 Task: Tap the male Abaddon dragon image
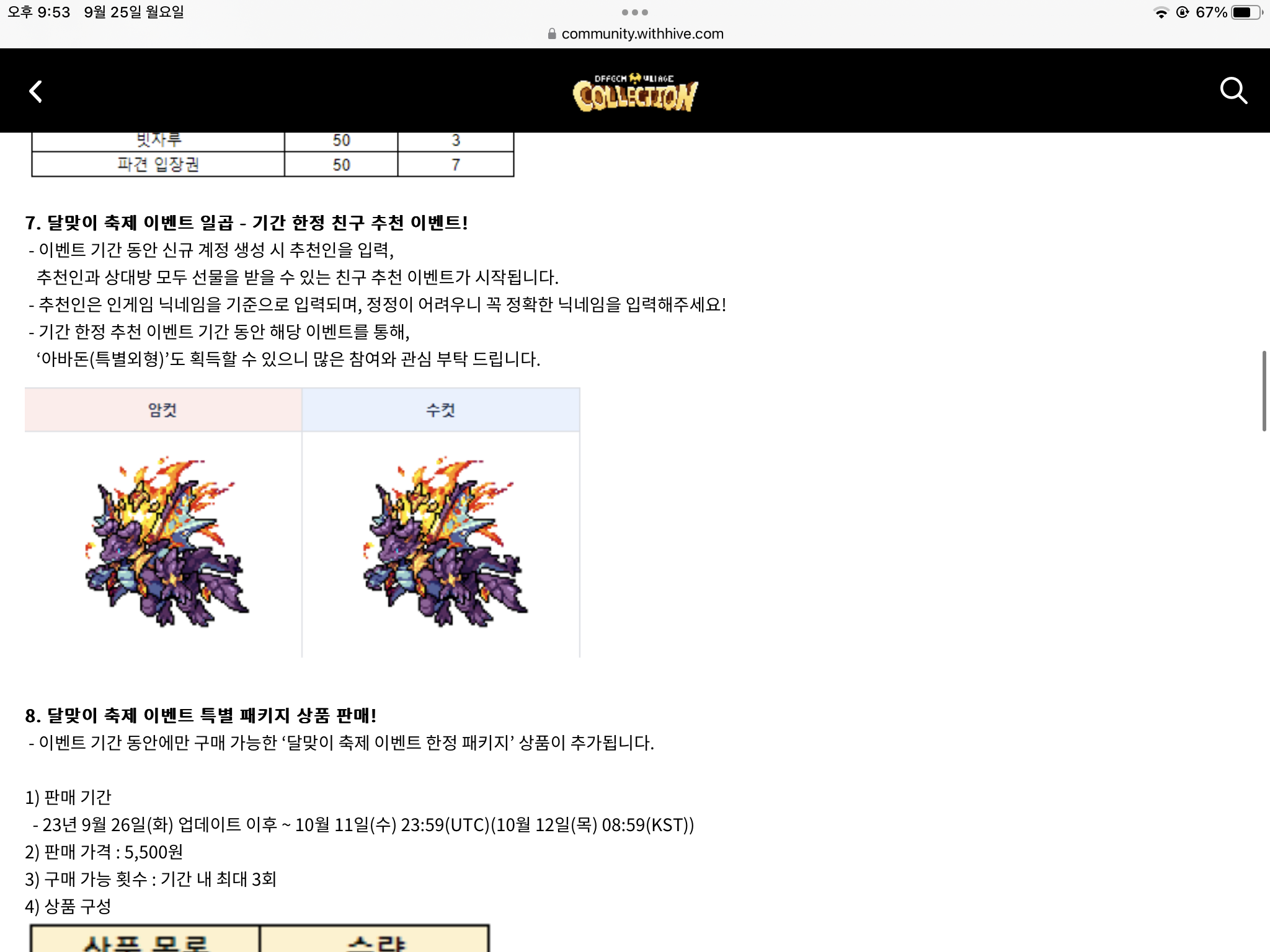tap(445, 542)
